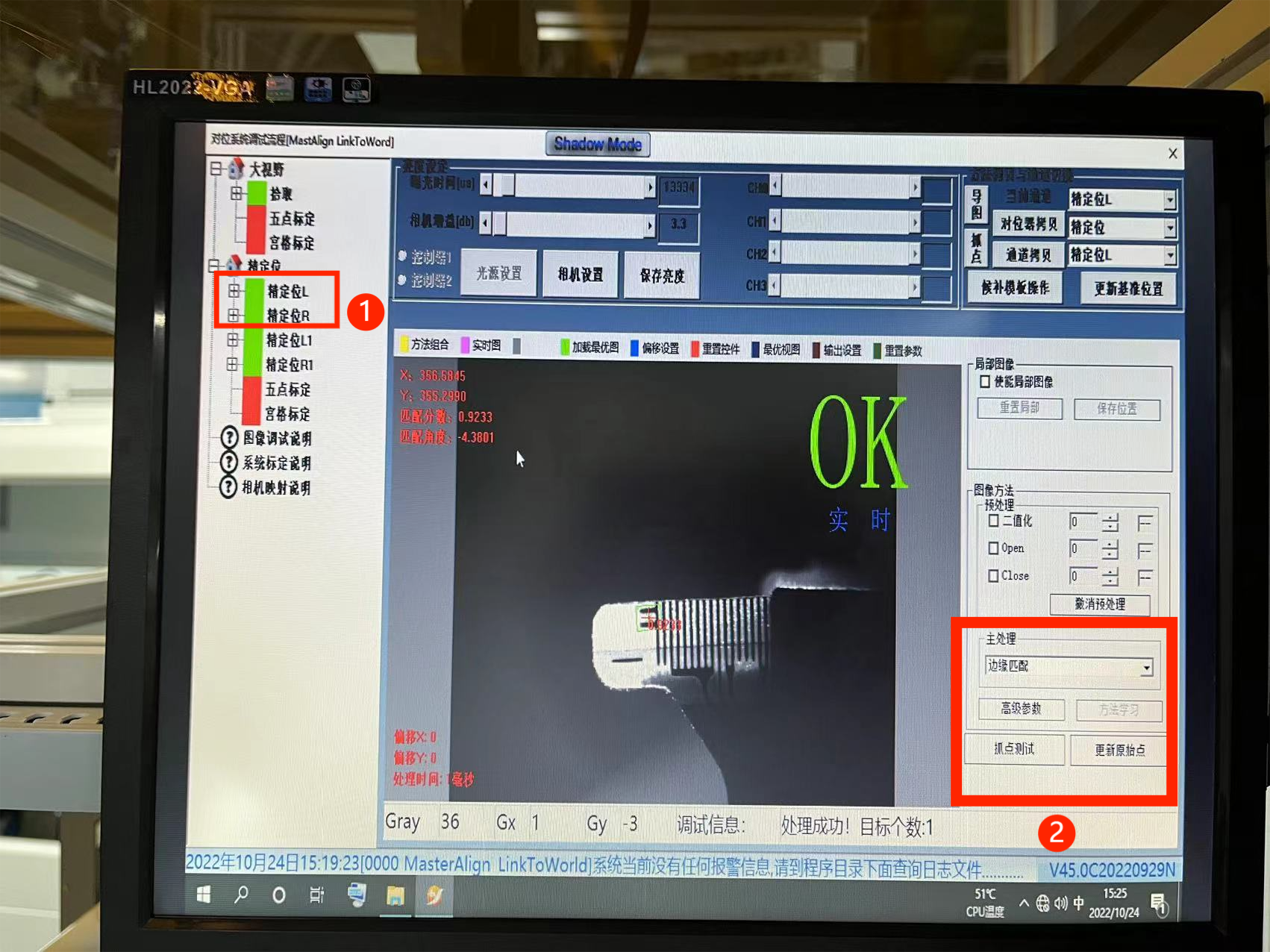Click the 相机设置 button
Viewport: 1270px width, 952px height.
tap(581, 275)
